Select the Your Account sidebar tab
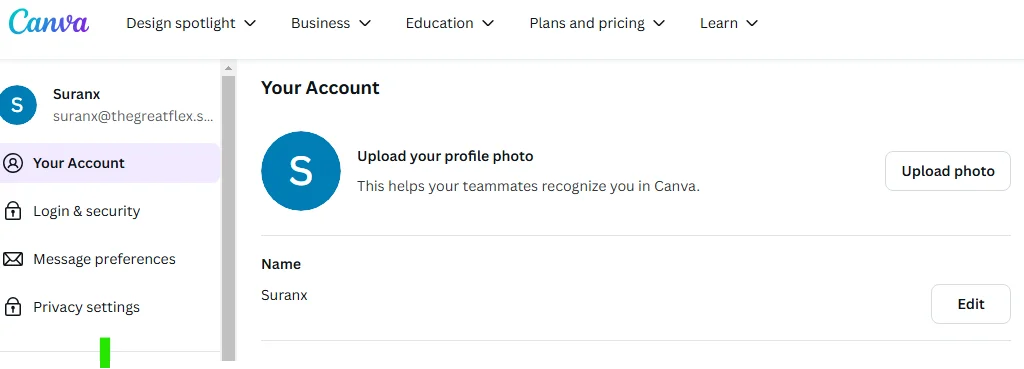1024x369 pixels. coord(110,163)
